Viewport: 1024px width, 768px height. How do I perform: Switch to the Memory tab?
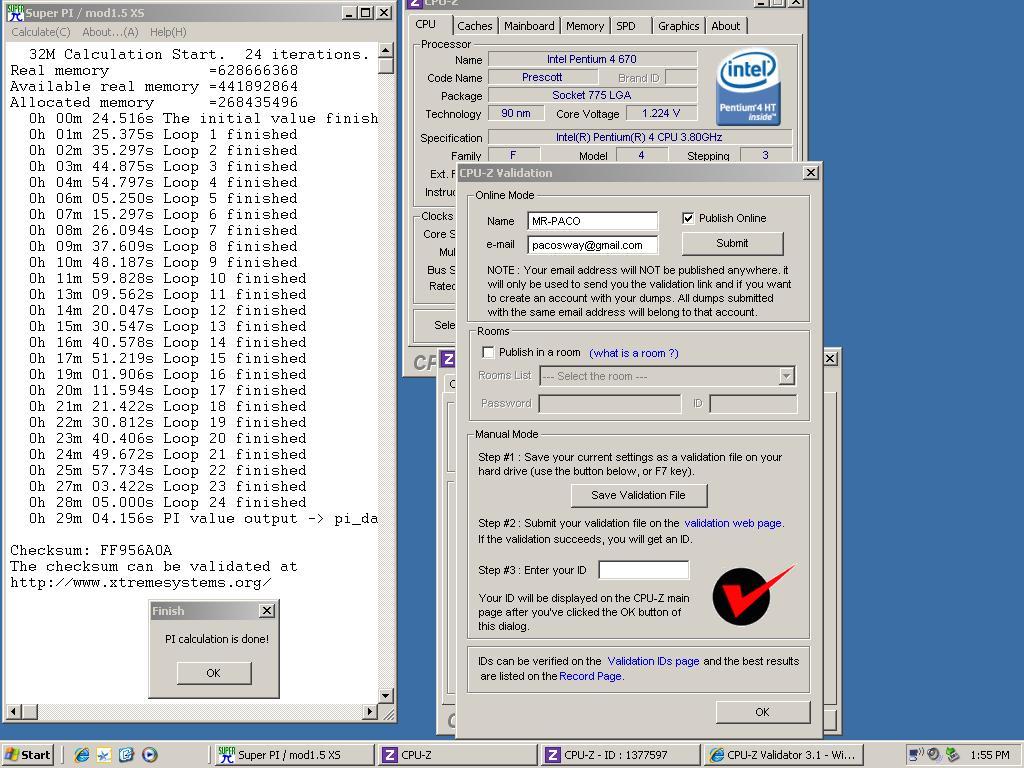point(584,26)
